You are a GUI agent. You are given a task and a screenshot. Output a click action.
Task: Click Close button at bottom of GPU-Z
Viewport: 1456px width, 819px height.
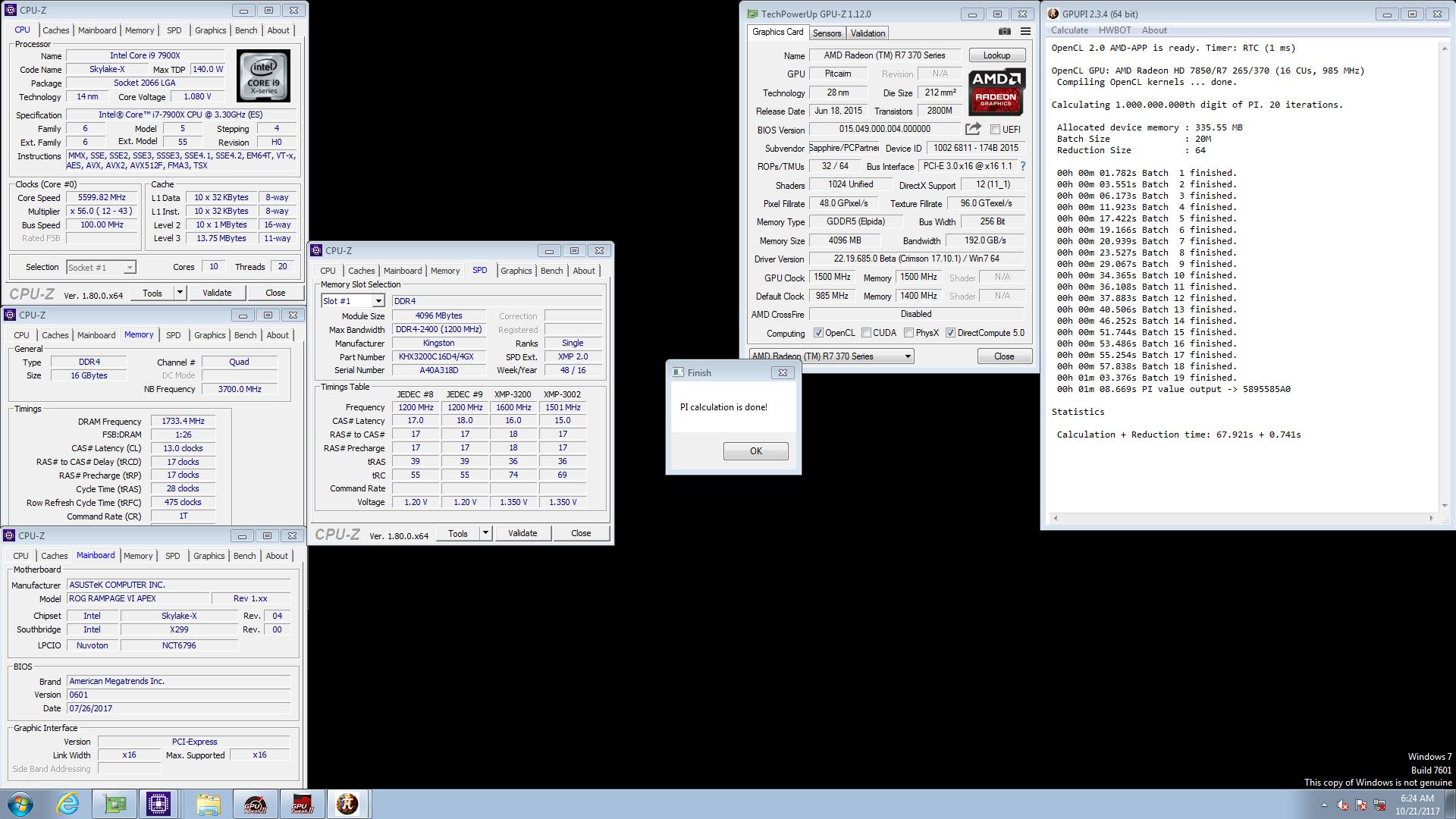(x=1004, y=356)
